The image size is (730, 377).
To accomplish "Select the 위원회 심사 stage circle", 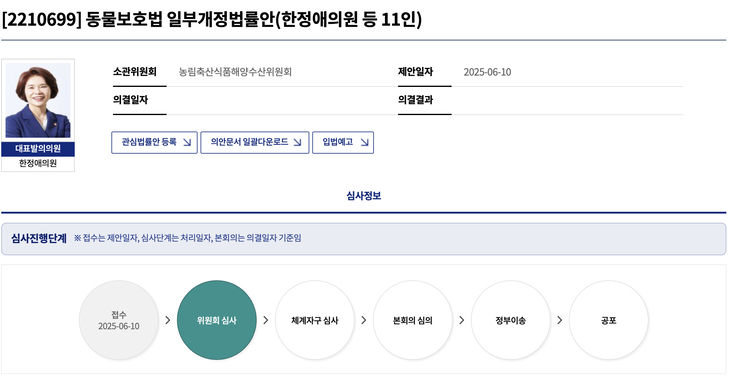I will tap(217, 320).
